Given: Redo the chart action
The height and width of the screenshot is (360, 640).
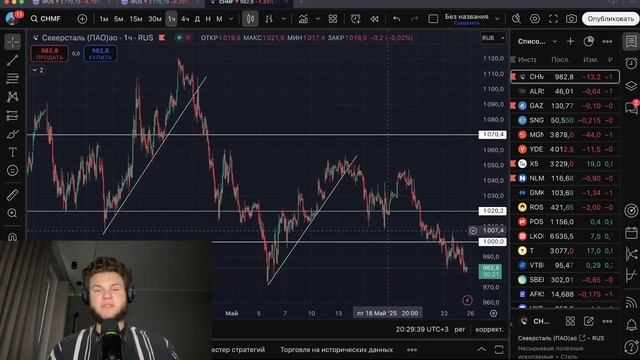Looking at the screenshot, I should click(414, 19).
